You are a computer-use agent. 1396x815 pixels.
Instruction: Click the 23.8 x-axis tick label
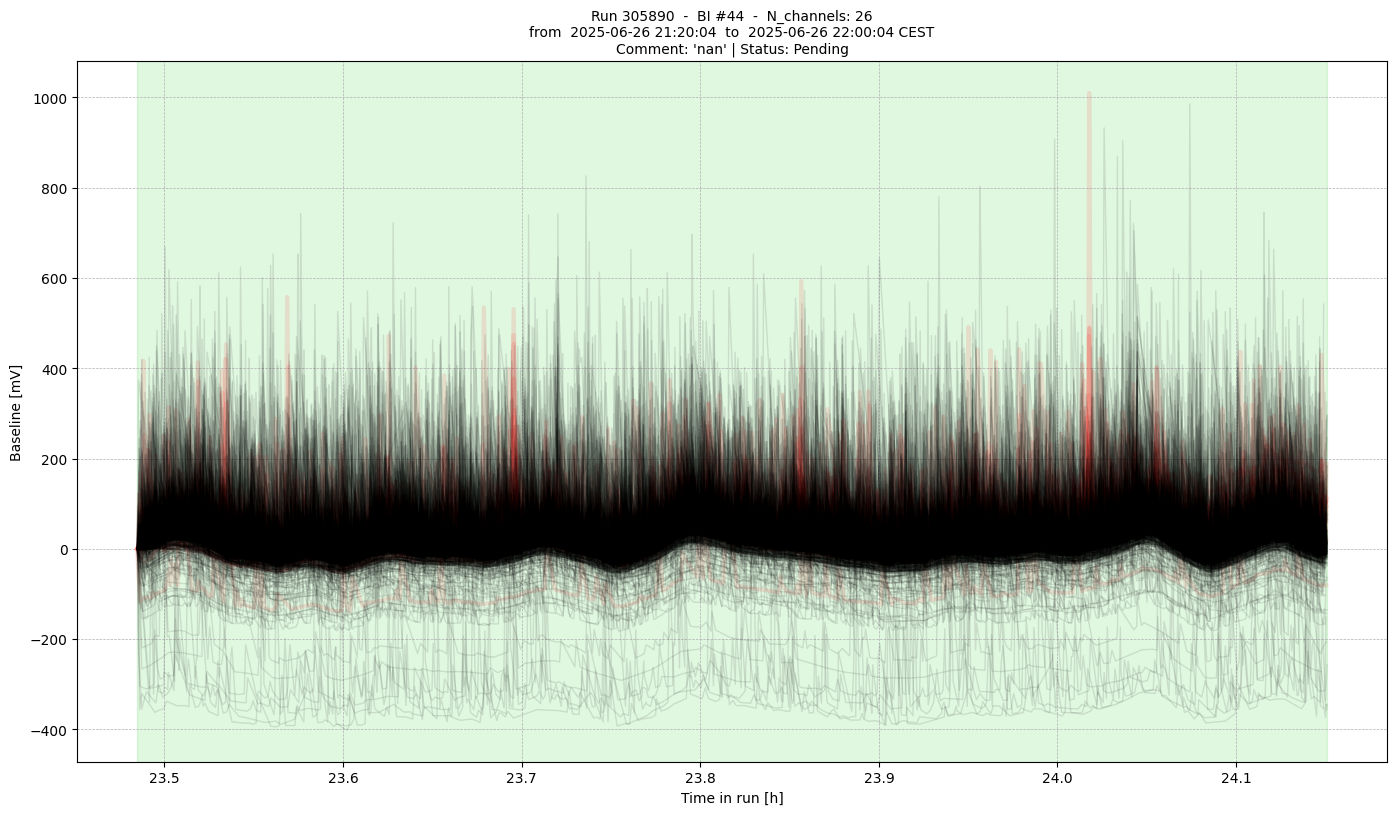coord(700,778)
